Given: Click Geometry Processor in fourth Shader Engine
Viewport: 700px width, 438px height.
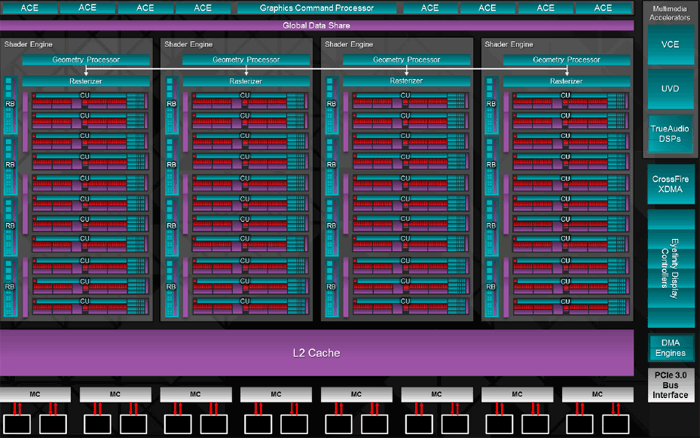Looking at the screenshot, I should (568, 60).
